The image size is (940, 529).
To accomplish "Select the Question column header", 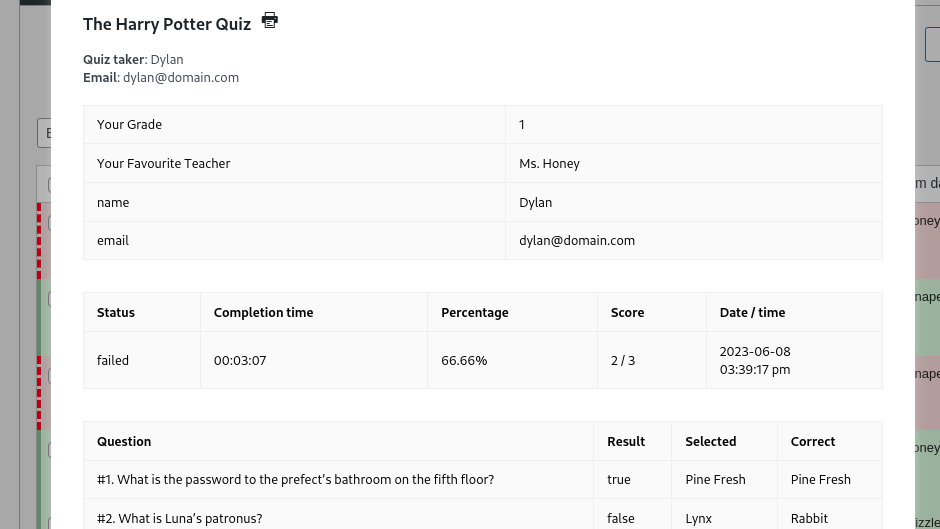I will coord(124,441).
